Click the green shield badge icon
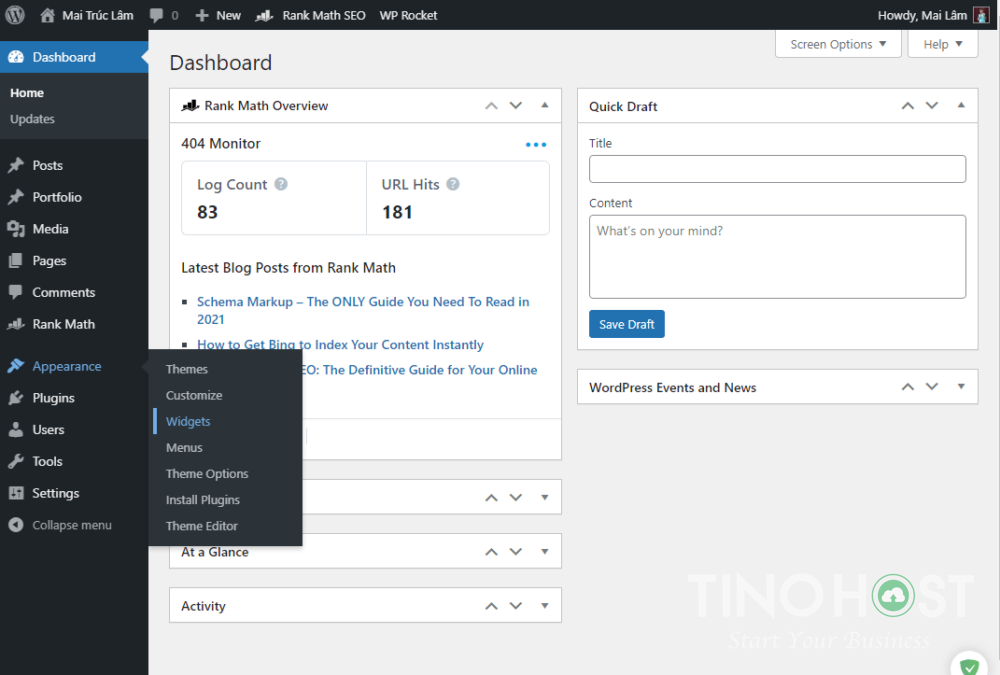This screenshot has width=1000, height=675. tap(969, 666)
